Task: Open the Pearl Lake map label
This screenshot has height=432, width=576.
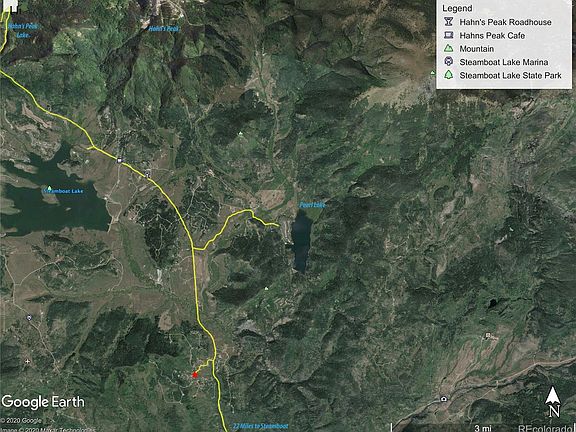Action: click(312, 205)
